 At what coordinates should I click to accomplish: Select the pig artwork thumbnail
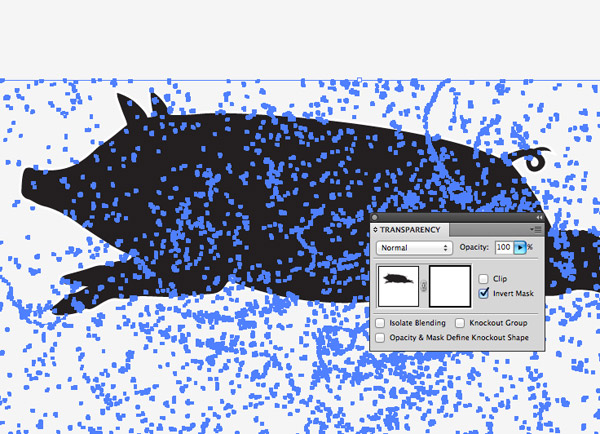398,286
